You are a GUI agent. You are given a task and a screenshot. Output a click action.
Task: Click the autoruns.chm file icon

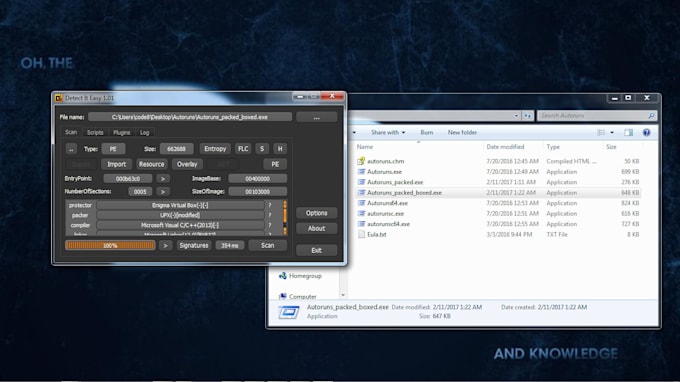point(361,161)
